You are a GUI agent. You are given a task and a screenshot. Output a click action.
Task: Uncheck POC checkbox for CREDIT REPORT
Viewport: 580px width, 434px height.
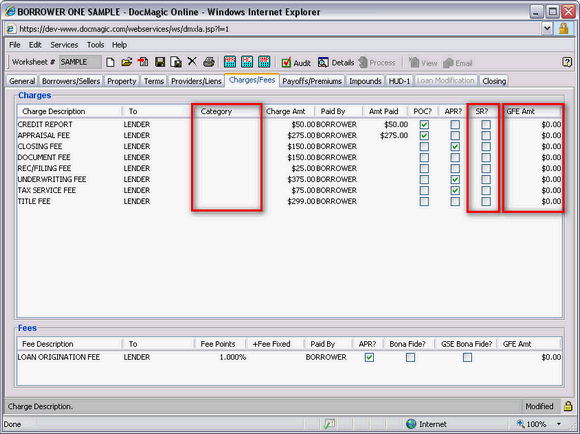coord(424,125)
